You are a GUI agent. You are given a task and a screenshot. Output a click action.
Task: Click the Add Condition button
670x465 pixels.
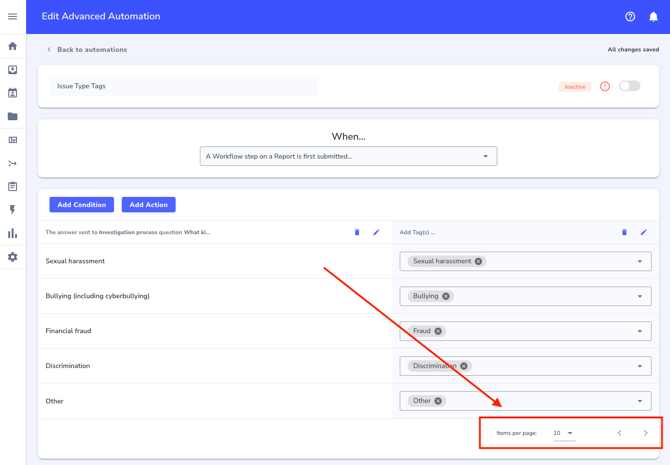81,205
